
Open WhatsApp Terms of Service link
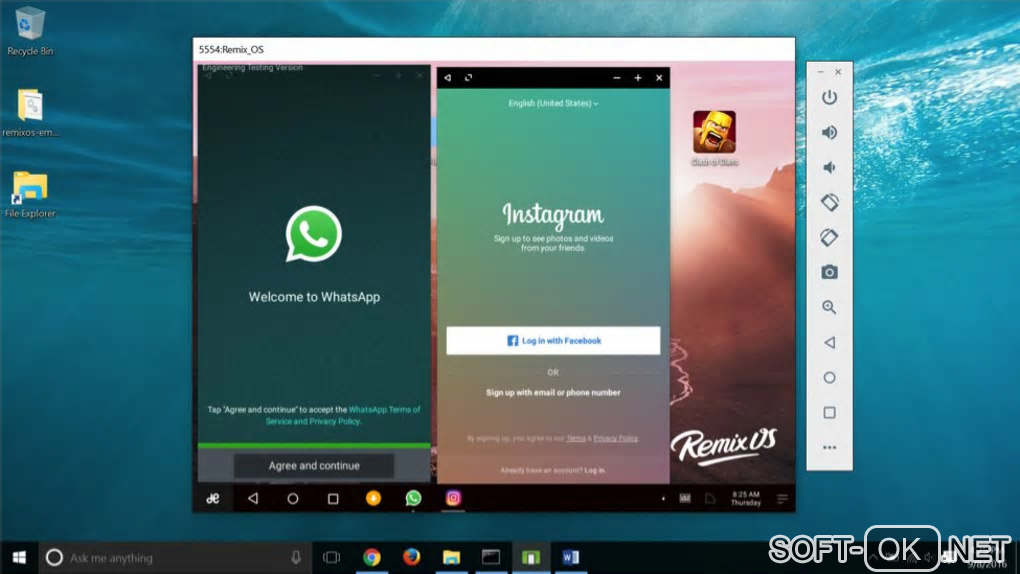click(343, 415)
